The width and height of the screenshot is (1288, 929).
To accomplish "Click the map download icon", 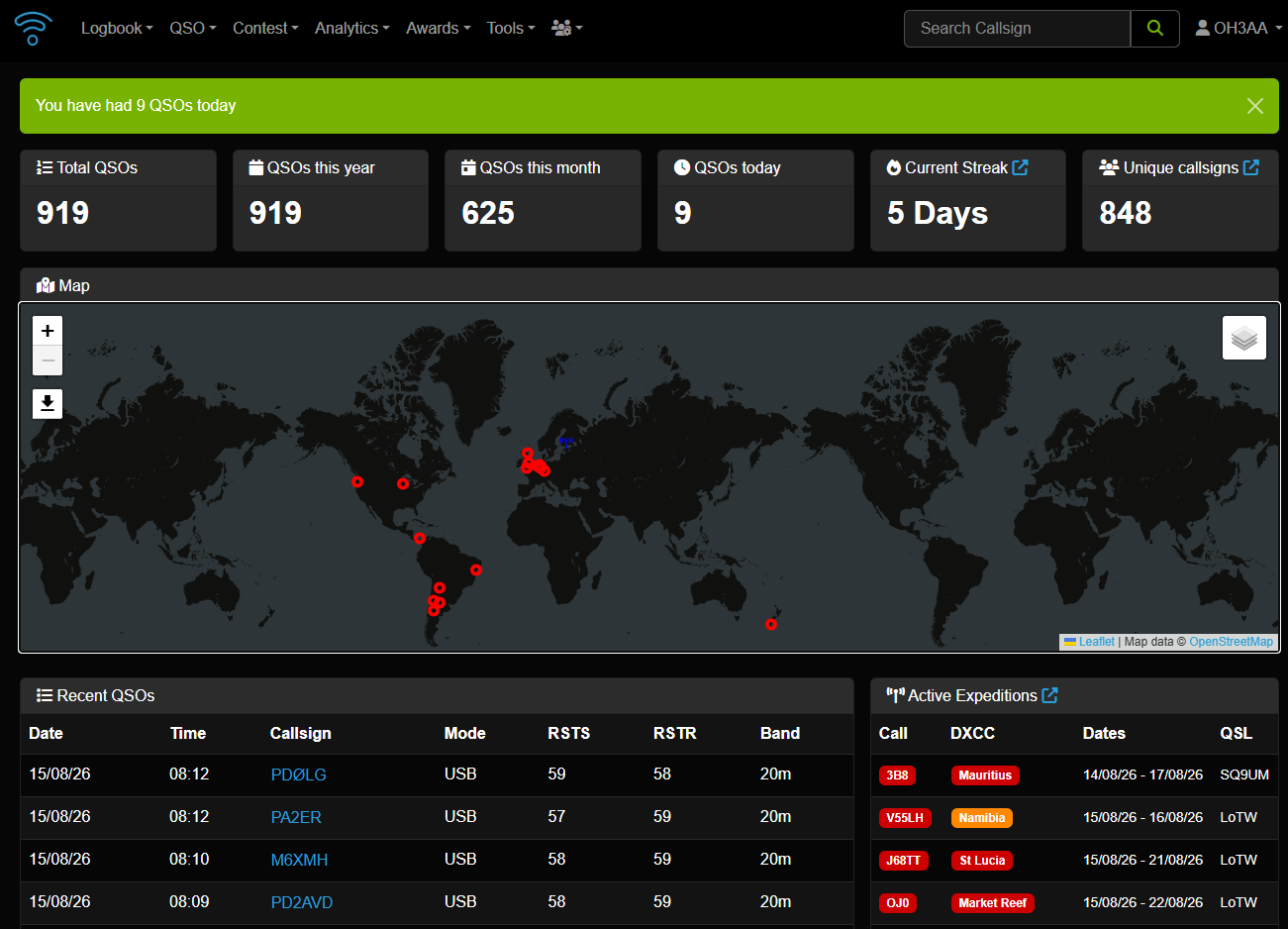I will 48,403.
